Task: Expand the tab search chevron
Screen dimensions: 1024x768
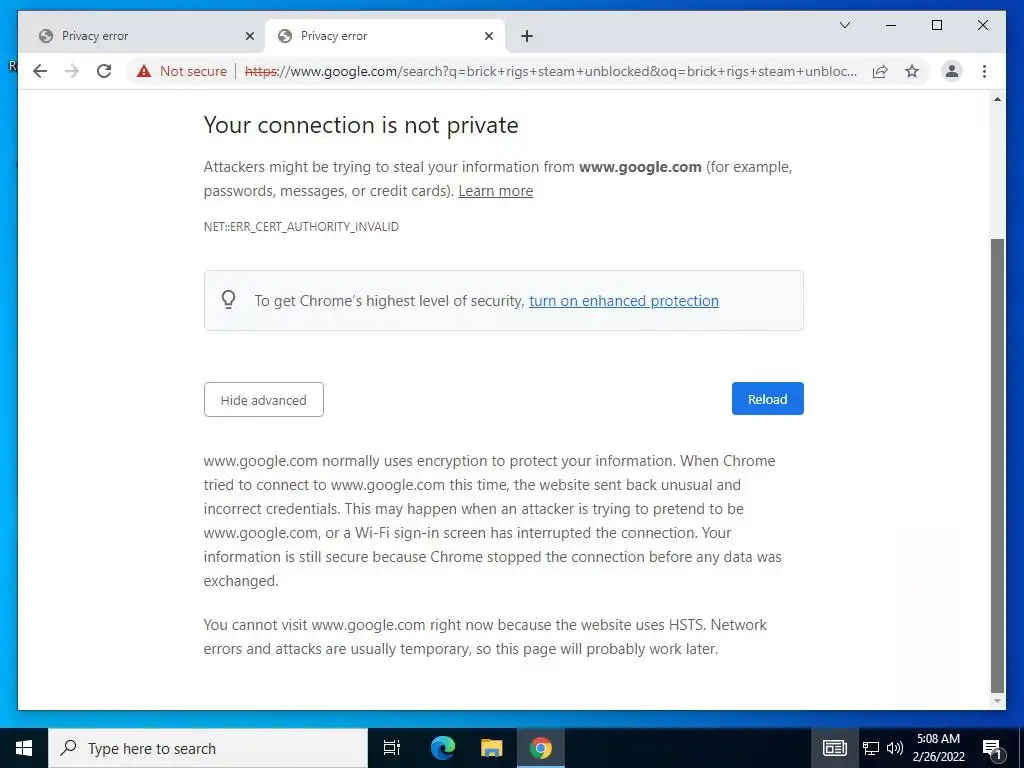Action: point(845,25)
